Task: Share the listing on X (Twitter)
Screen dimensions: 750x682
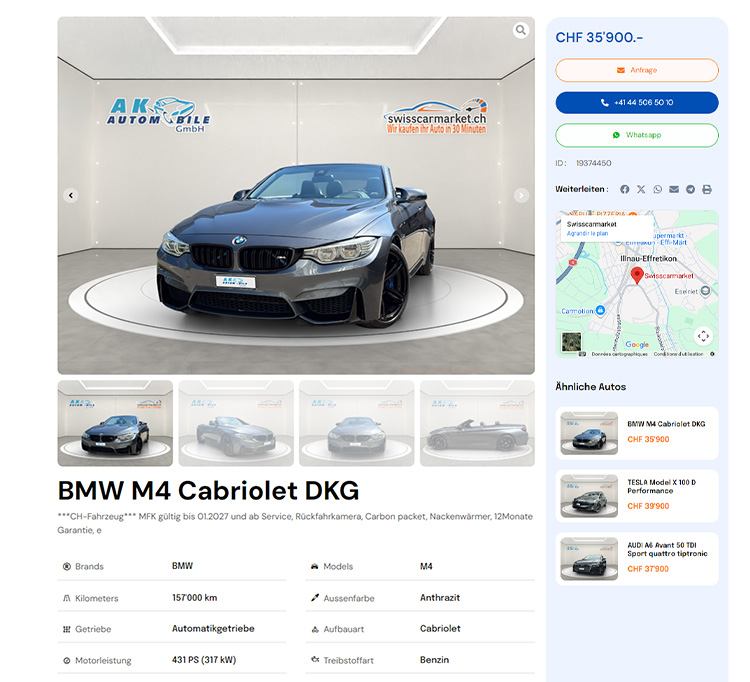Action: coord(641,189)
